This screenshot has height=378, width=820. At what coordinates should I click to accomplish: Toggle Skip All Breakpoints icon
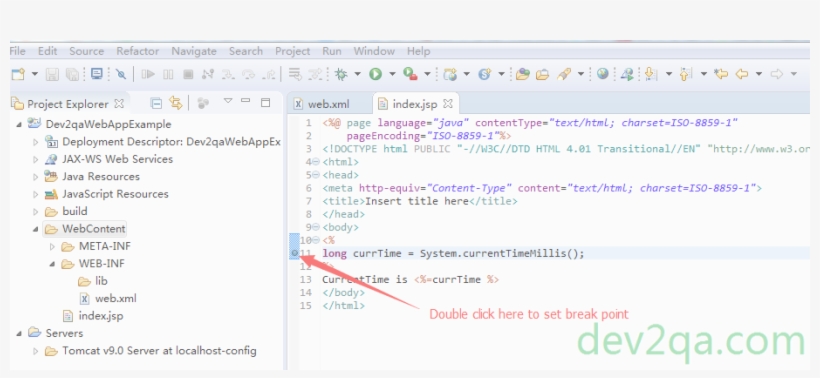coord(121,75)
